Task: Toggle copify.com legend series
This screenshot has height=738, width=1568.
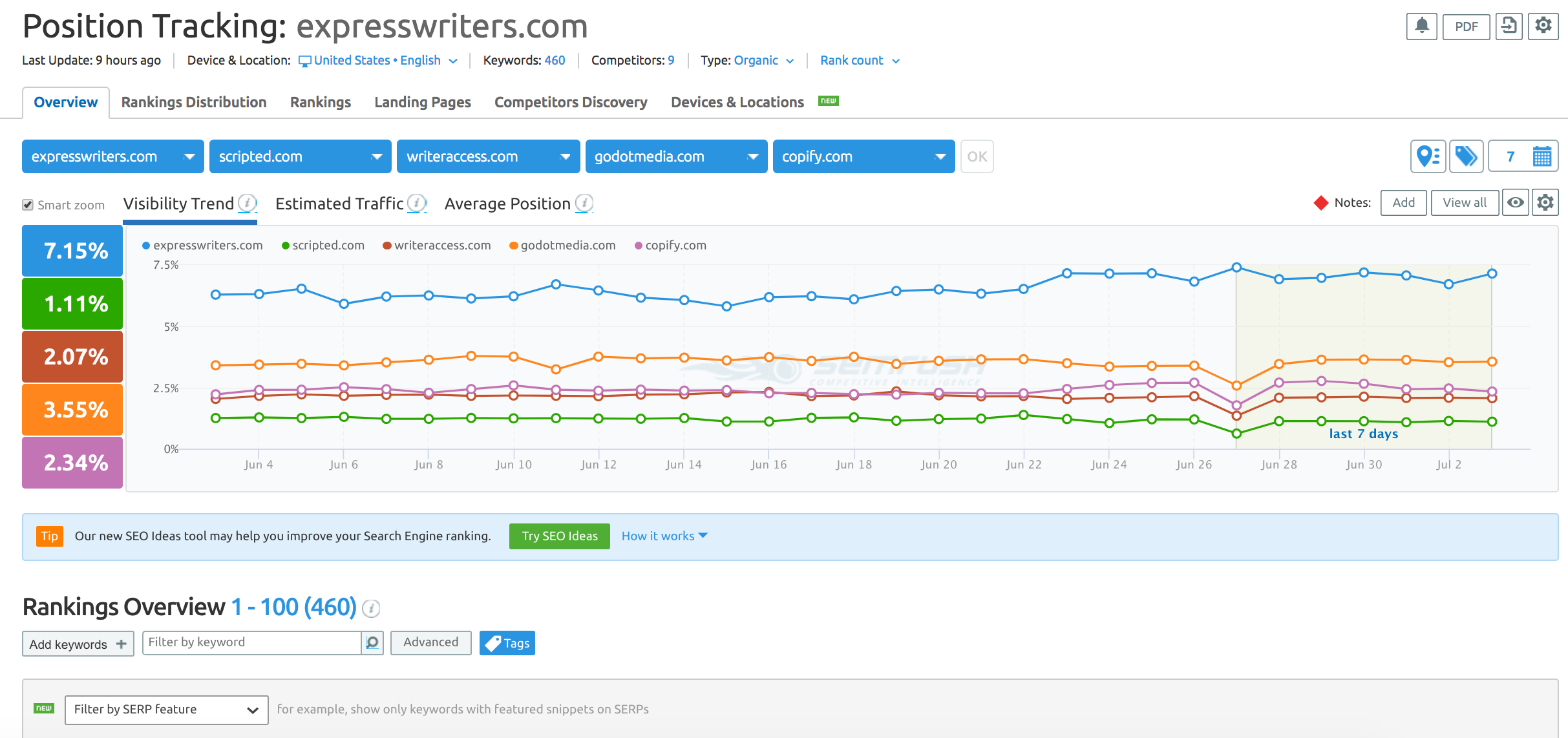Action: click(670, 246)
